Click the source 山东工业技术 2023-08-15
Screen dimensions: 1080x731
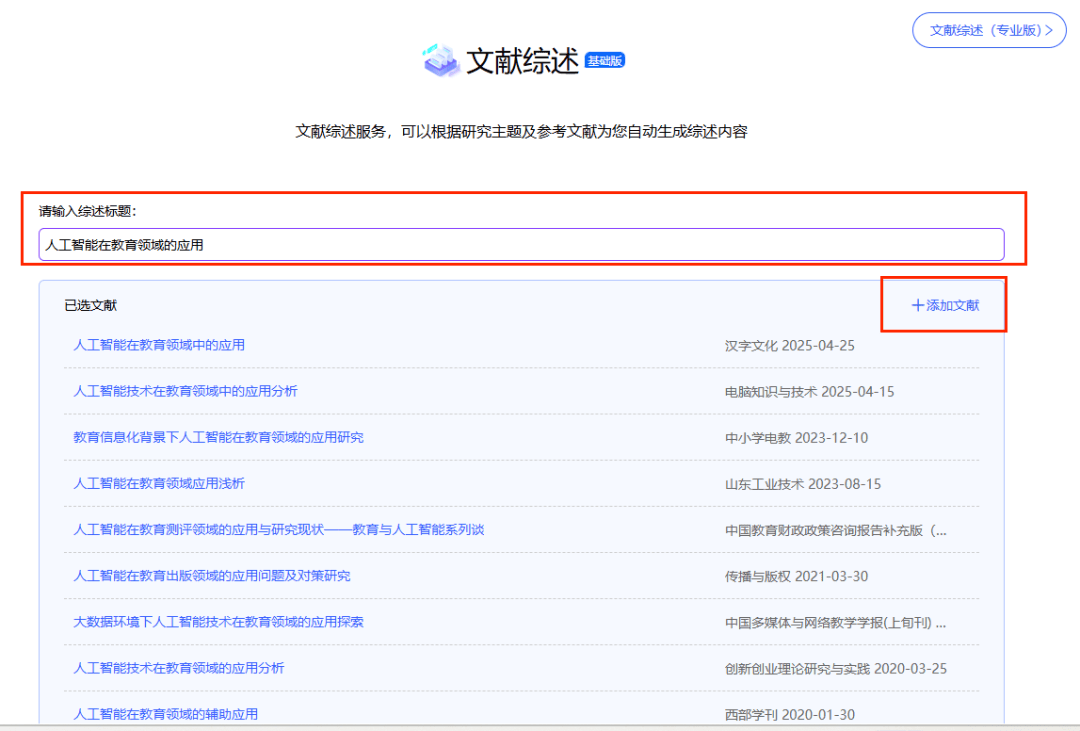(x=803, y=484)
